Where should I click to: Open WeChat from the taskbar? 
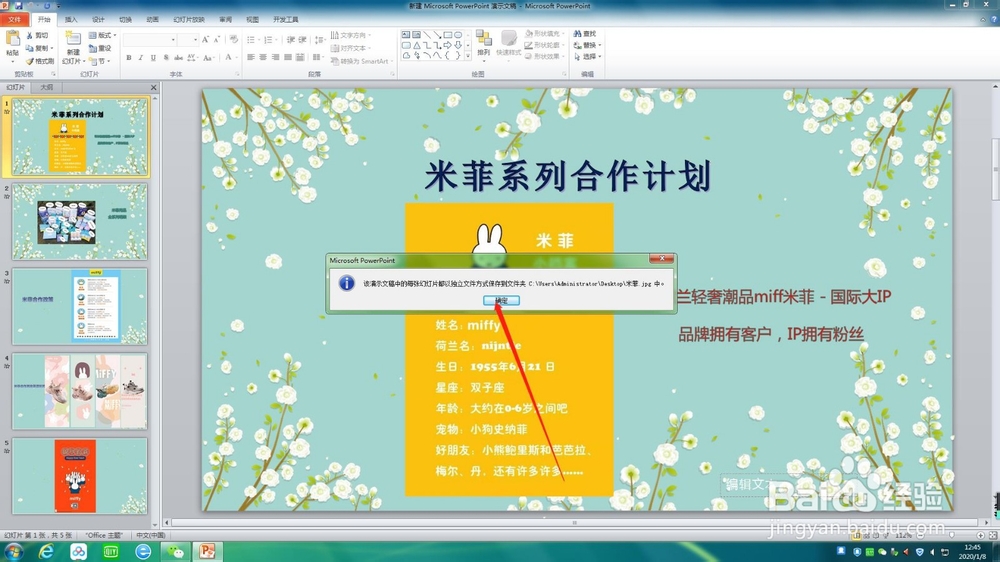[x=175, y=552]
